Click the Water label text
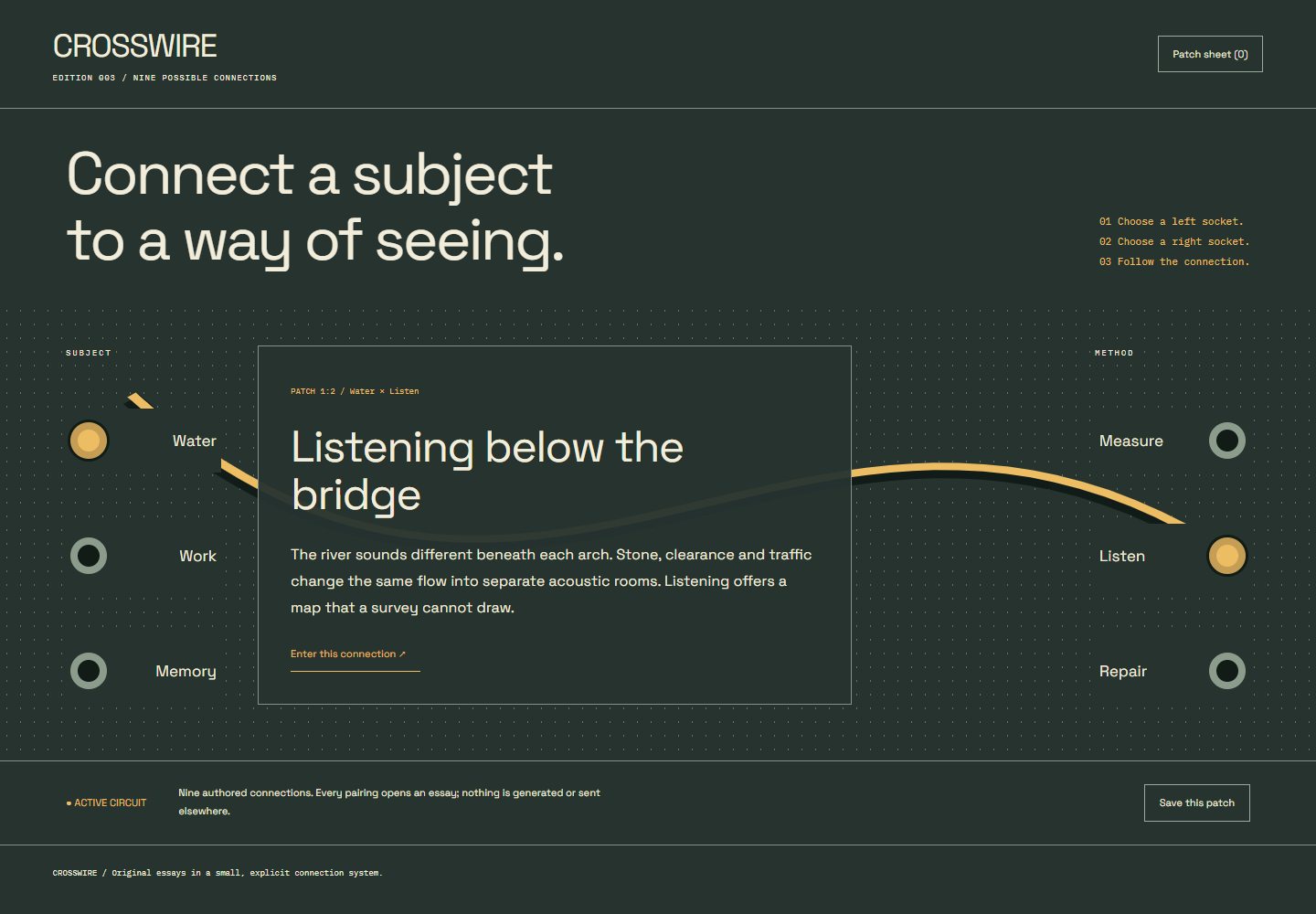The width and height of the screenshot is (1316, 914). point(195,441)
